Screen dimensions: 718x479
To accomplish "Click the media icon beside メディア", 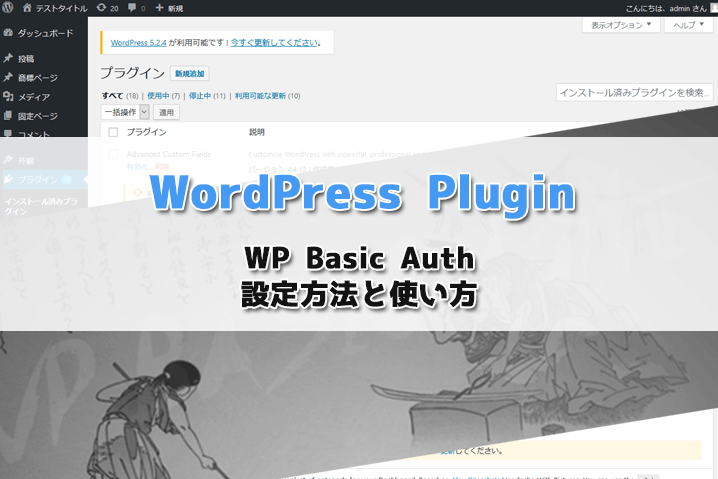I will 8,96.
